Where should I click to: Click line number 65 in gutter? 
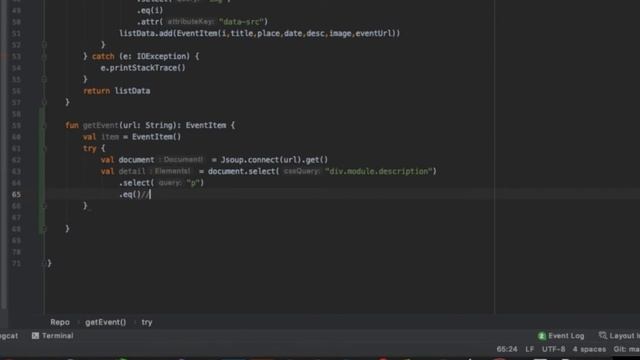point(16,194)
